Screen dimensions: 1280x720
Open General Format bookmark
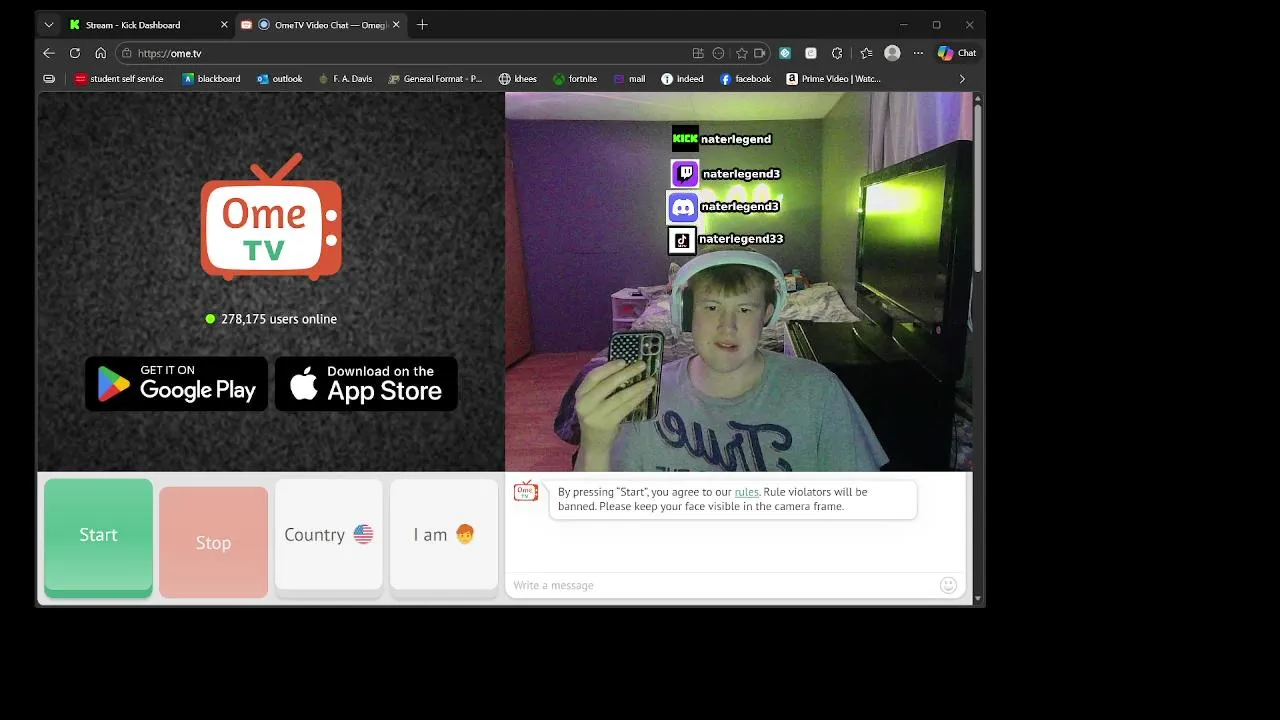click(435, 79)
